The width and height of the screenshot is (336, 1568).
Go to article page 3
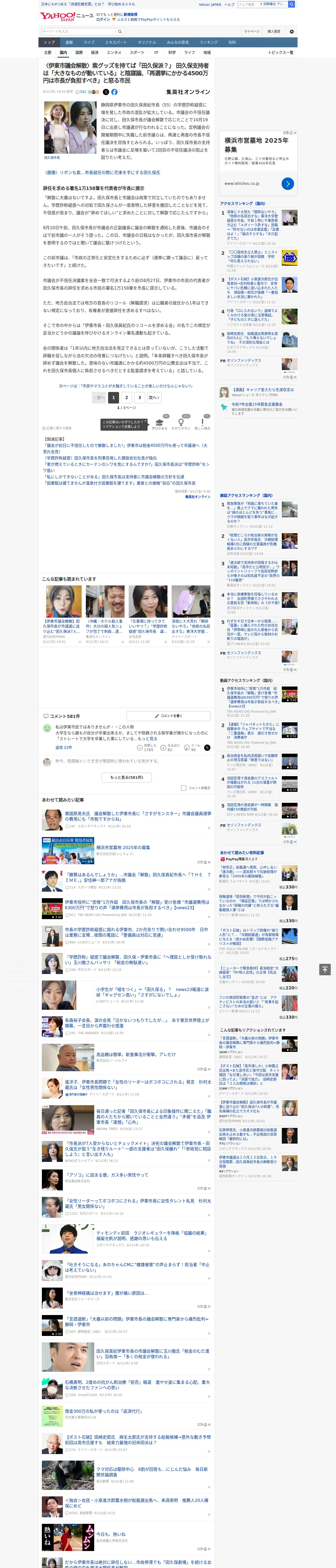point(140,397)
